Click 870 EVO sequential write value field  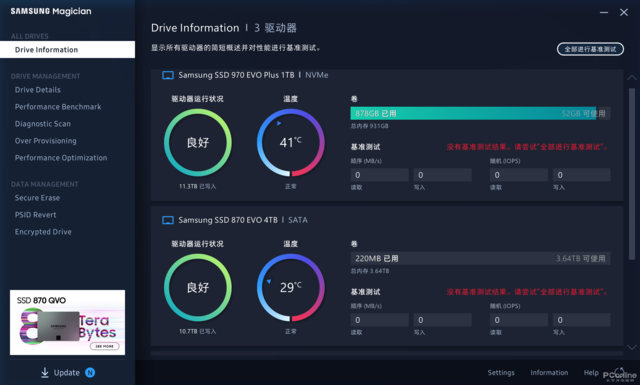442,320
